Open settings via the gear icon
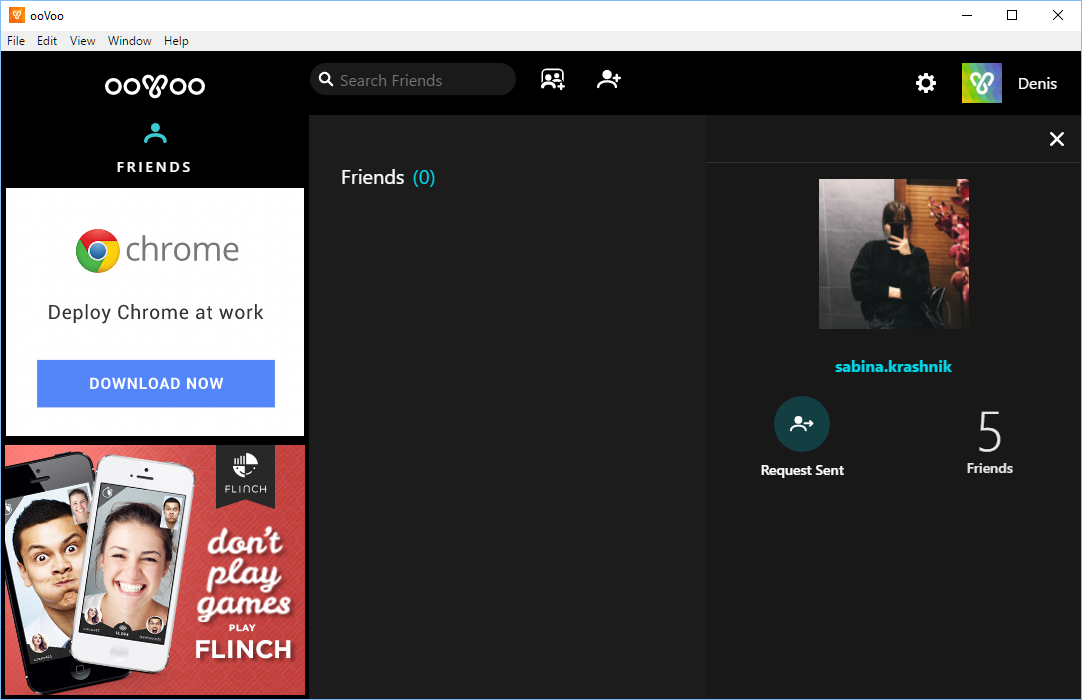This screenshot has height=700, width=1082. pos(925,84)
